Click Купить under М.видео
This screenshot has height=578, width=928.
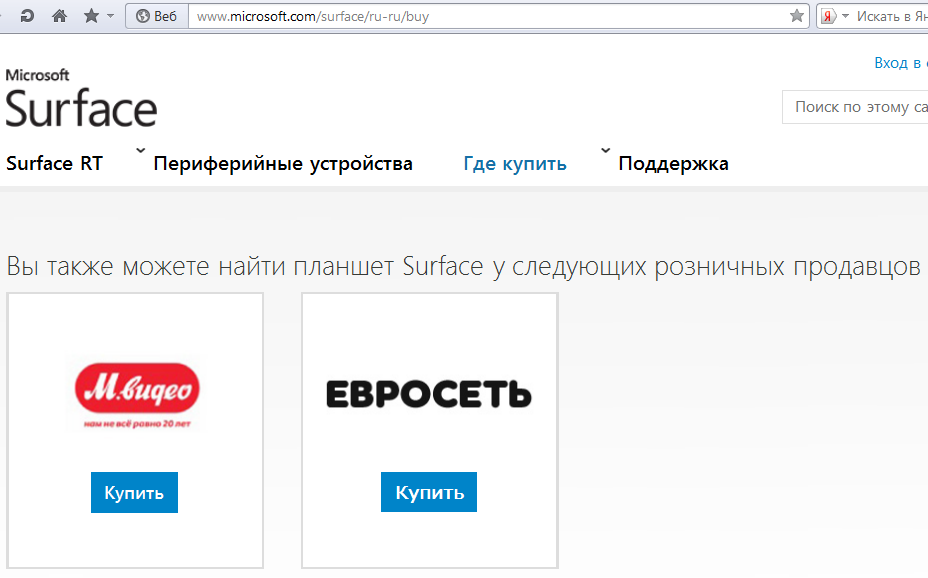134,492
